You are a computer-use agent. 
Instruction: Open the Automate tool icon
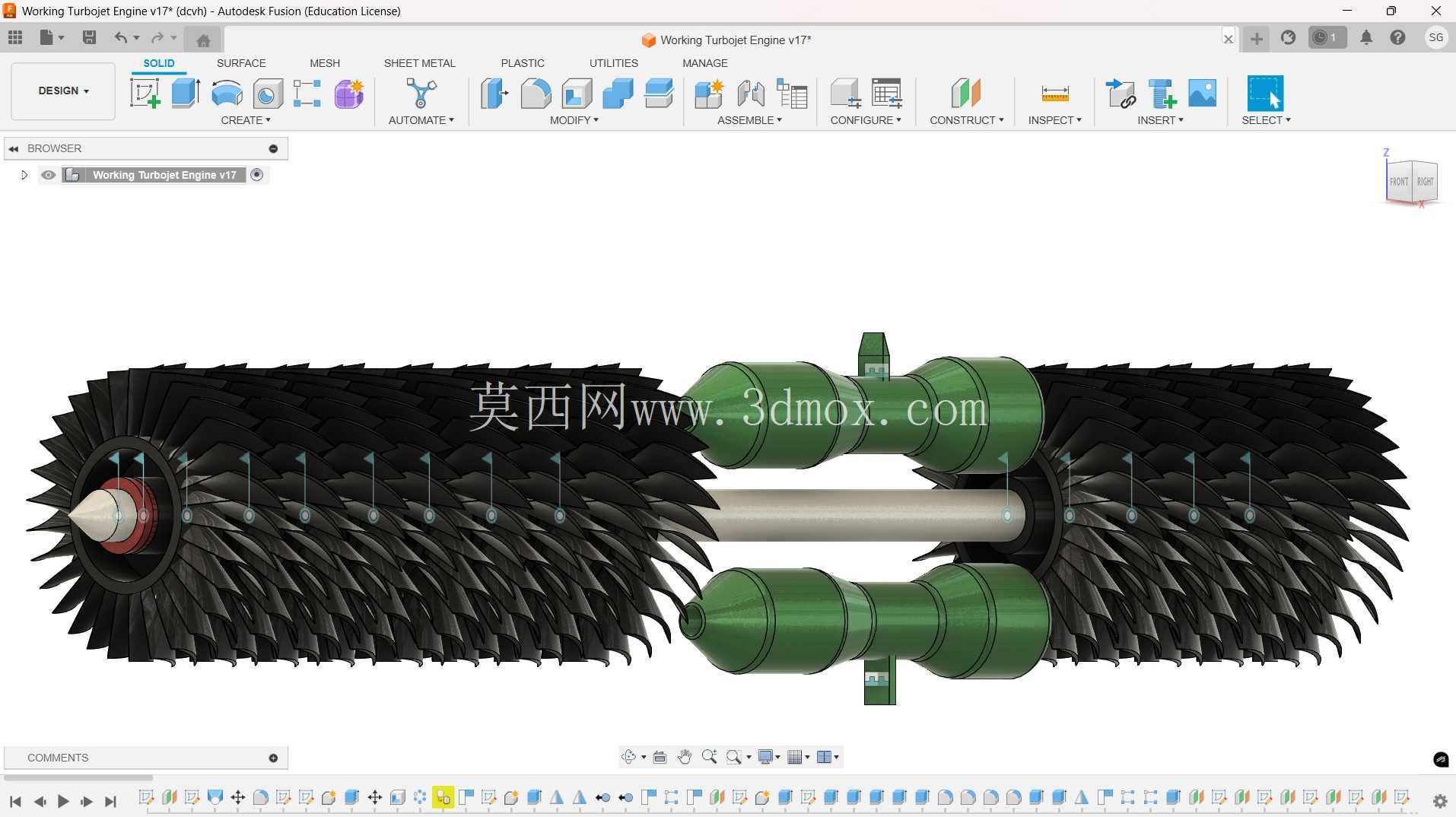[x=421, y=94]
